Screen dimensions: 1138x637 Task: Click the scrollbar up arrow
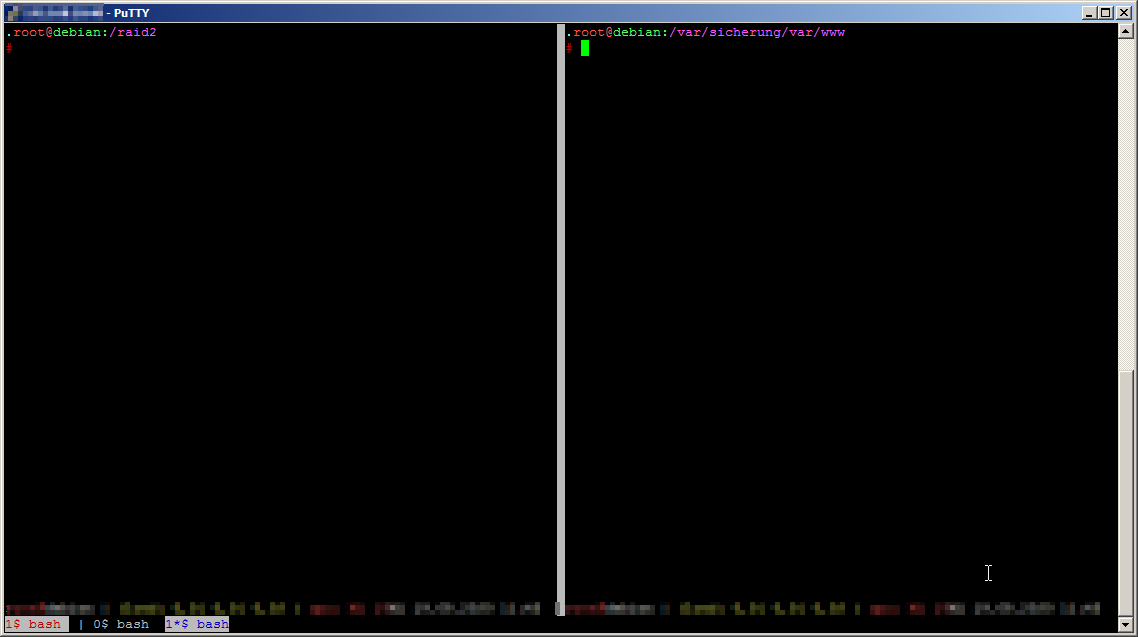click(x=1126, y=31)
